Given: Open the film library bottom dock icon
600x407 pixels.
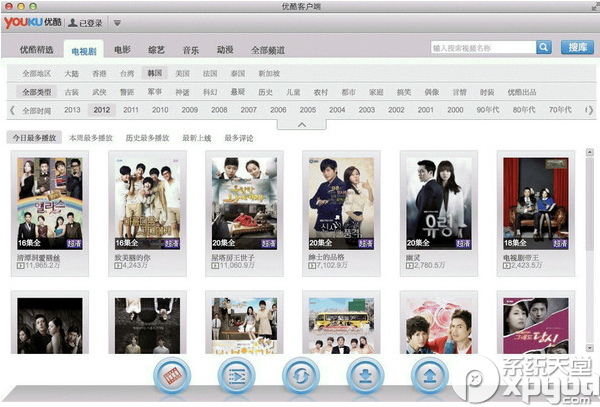Looking at the screenshot, I should (172, 376).
